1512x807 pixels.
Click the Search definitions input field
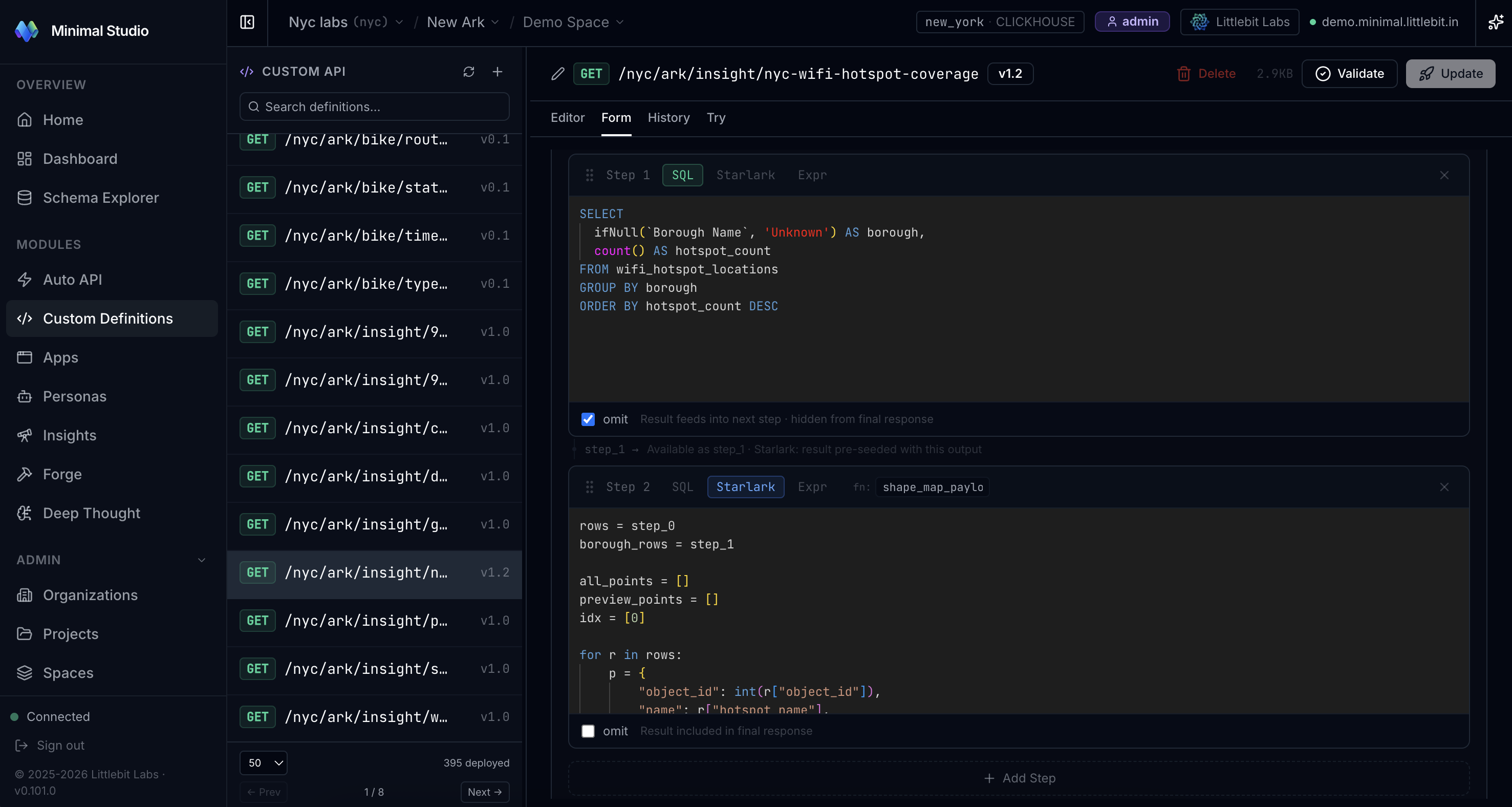click(x=374, y=107)
